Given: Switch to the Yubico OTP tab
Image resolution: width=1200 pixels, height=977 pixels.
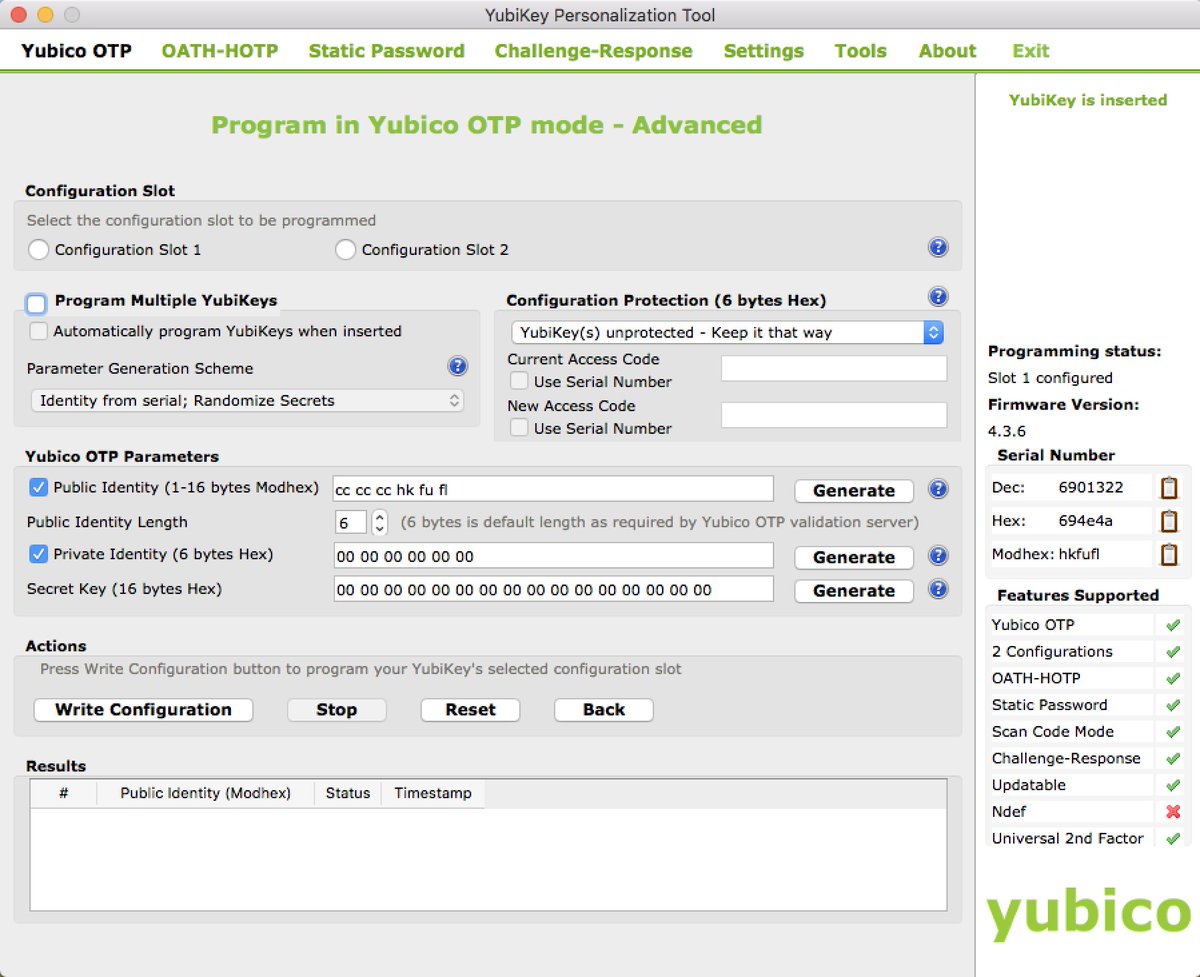Looking at the screenshot, I should (76, 51).
